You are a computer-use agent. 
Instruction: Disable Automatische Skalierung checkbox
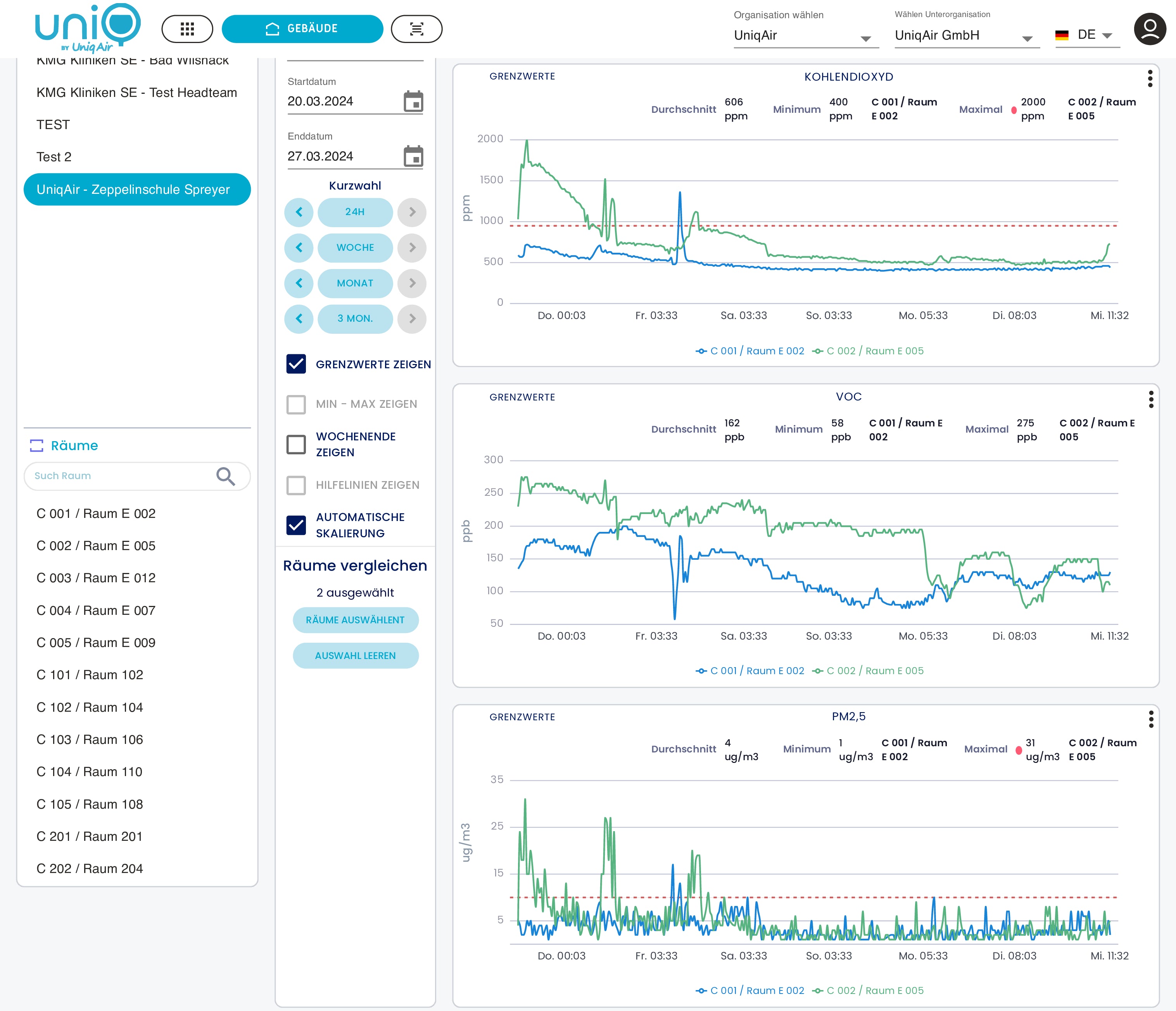[296, 525]
